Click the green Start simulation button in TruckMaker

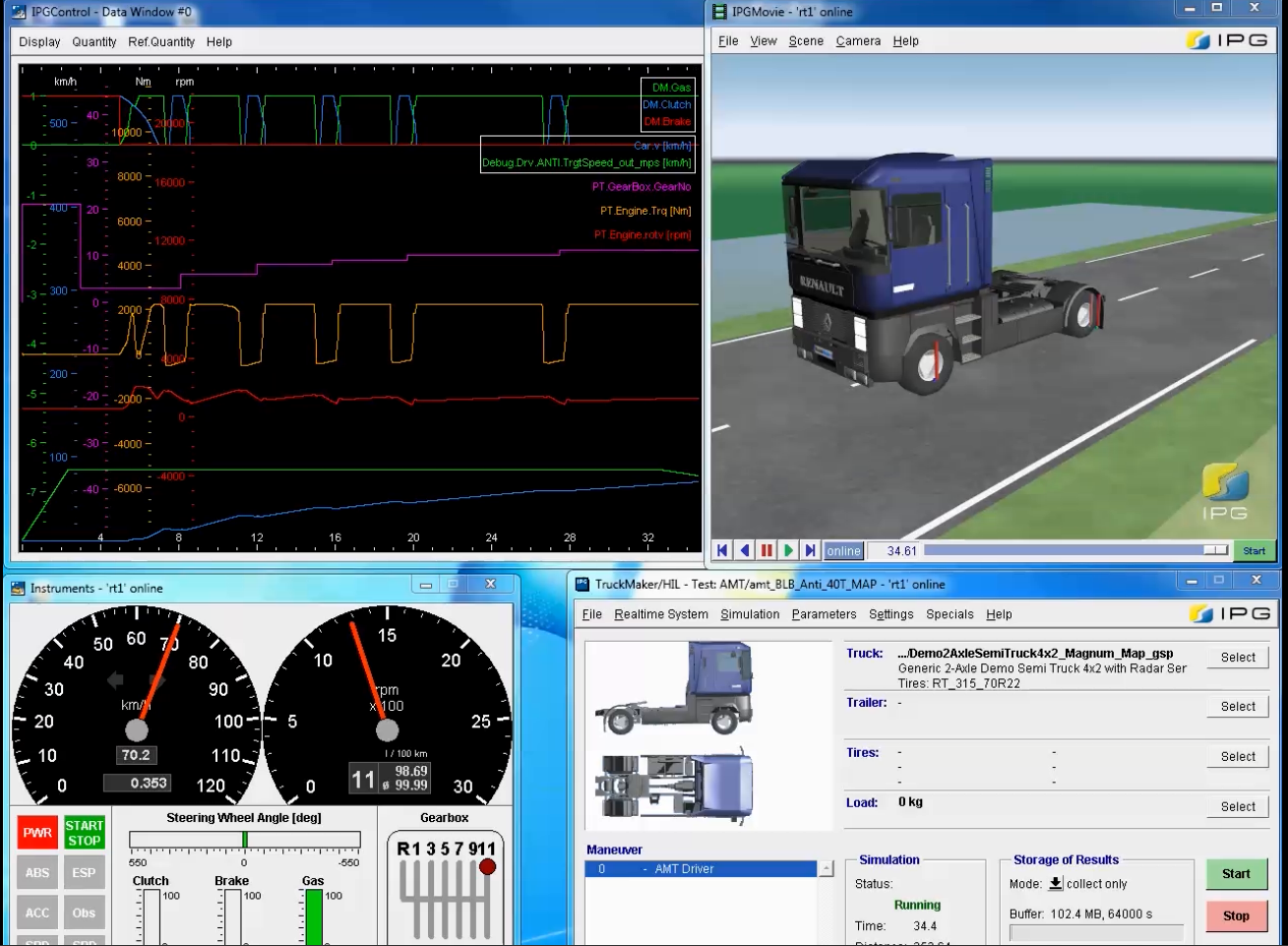click(x=1236, y=874)
